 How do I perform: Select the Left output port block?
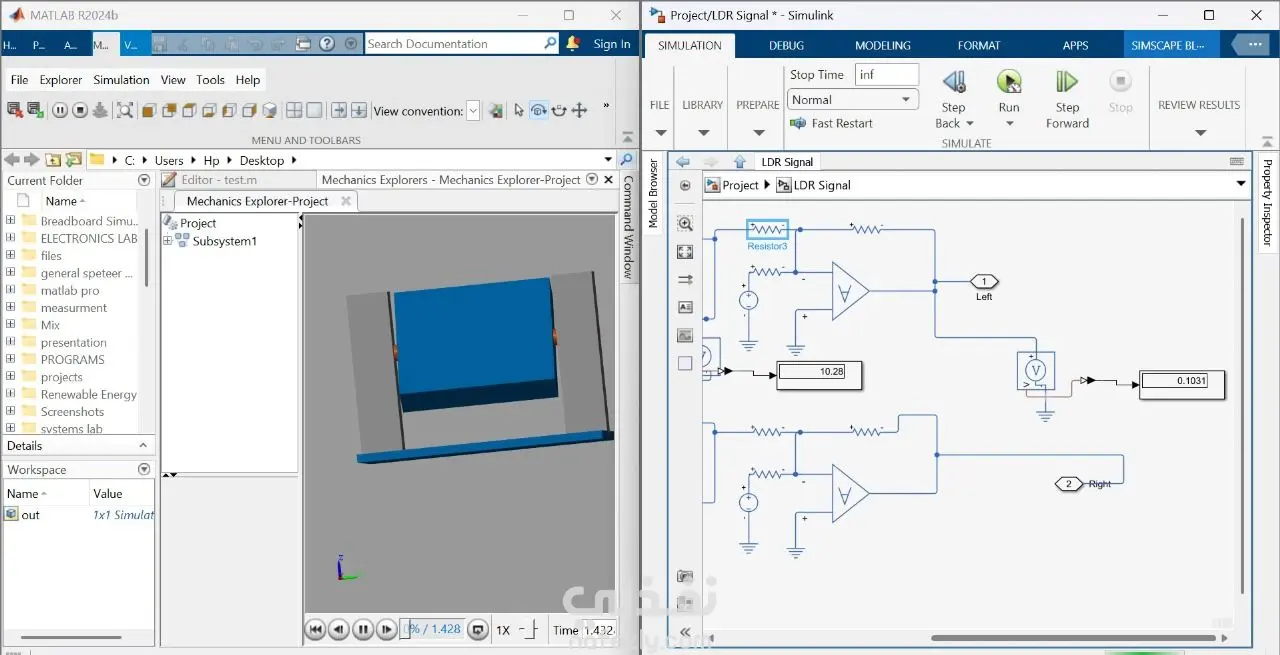coord(984,282)
